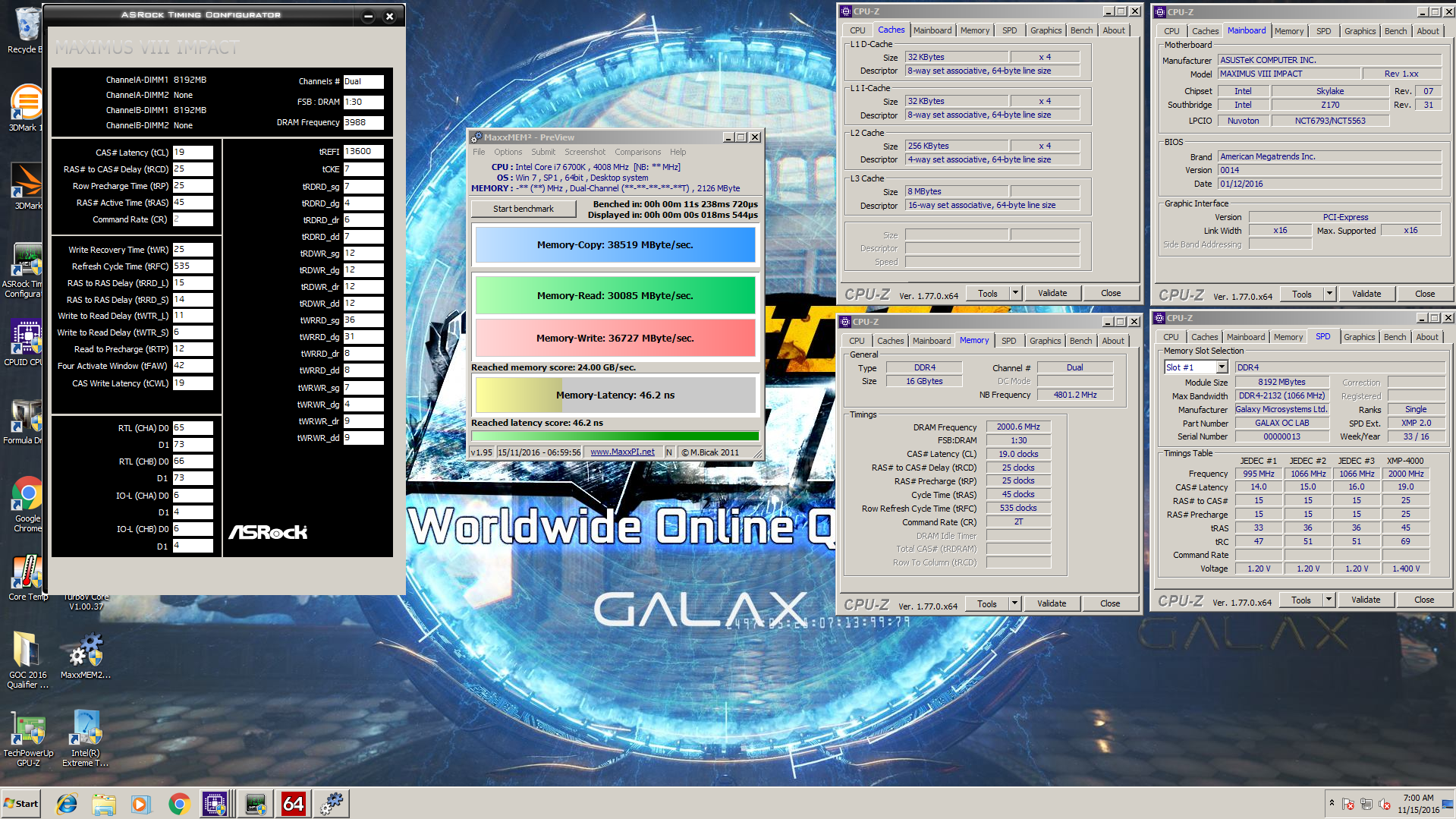Click the green latency score progress bar

click(615, 436)
